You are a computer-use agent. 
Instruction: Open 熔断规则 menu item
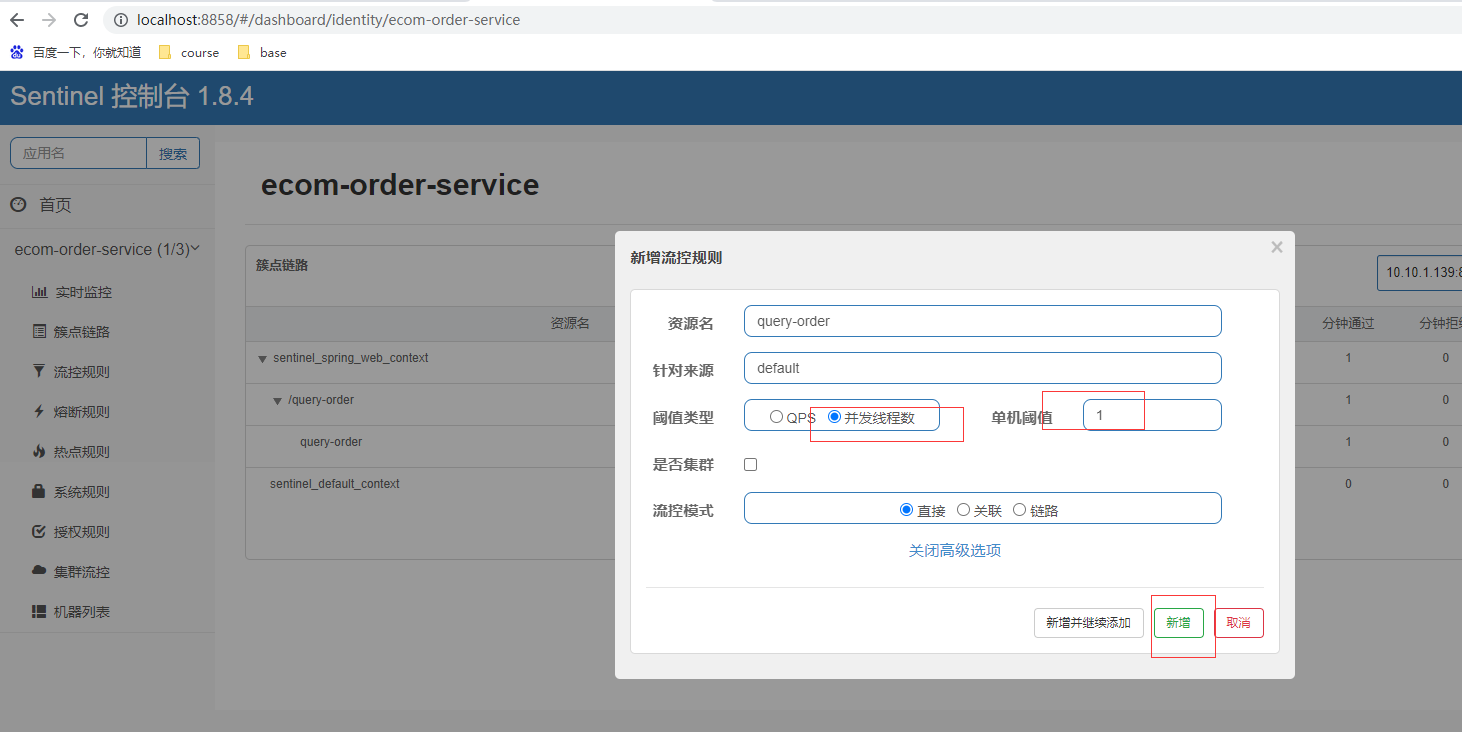82,411
